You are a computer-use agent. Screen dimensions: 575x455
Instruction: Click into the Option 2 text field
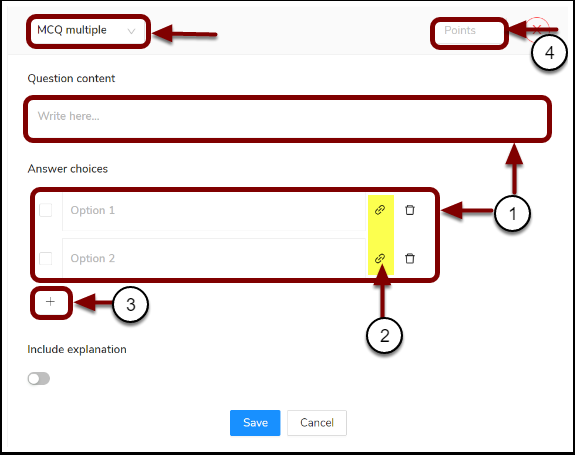(x=214, y=257)
